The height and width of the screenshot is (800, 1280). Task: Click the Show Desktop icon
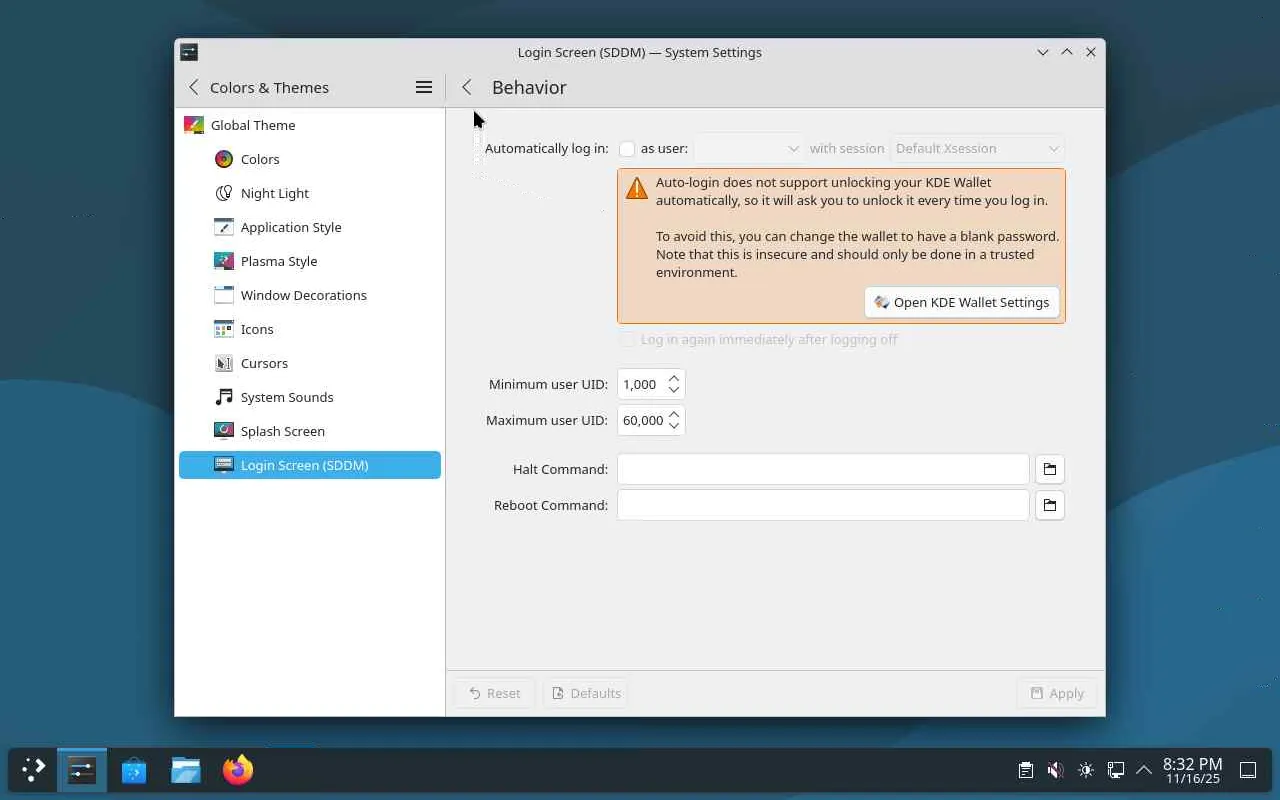point(1248,770)
